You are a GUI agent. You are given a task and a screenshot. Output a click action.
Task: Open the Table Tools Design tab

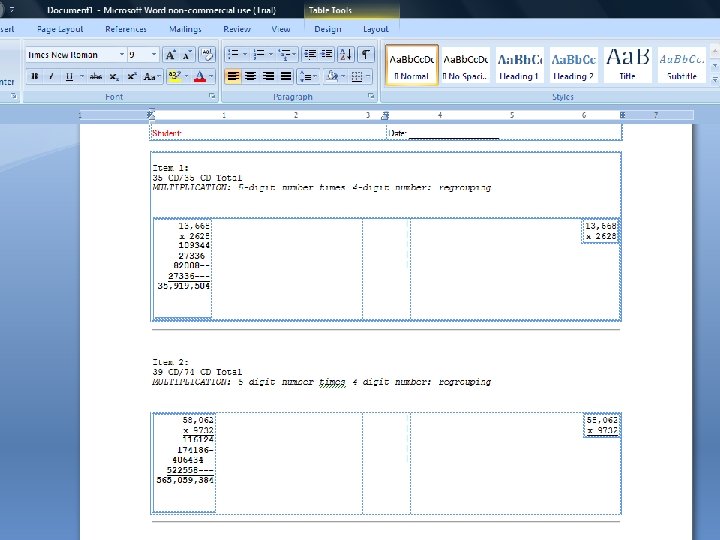click(327, 29)
